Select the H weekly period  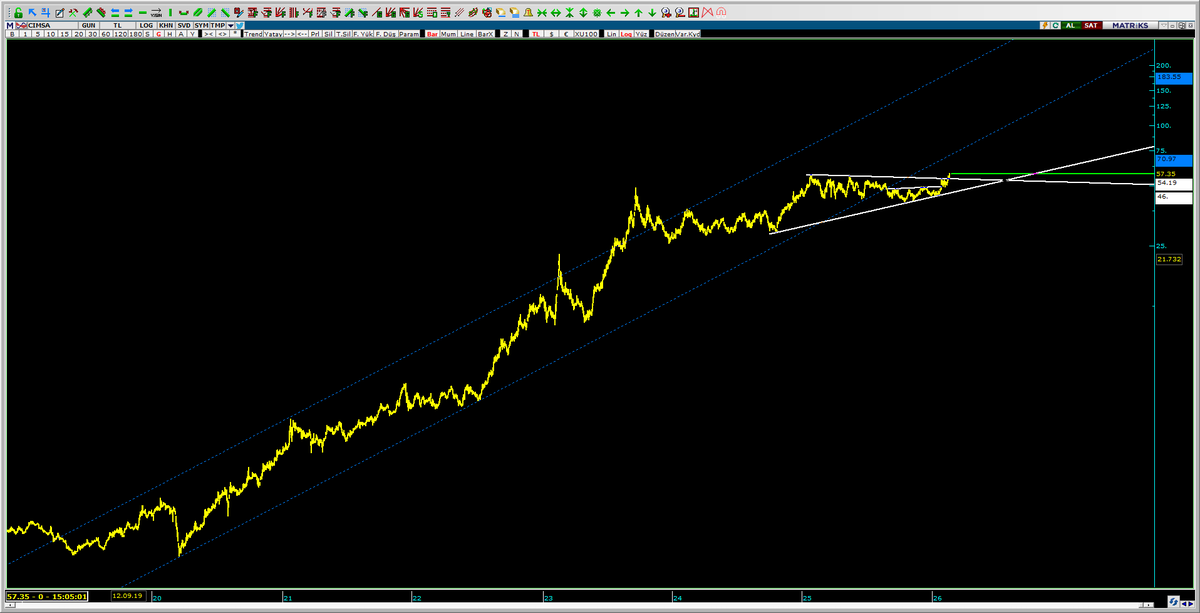tap(169, 33)
